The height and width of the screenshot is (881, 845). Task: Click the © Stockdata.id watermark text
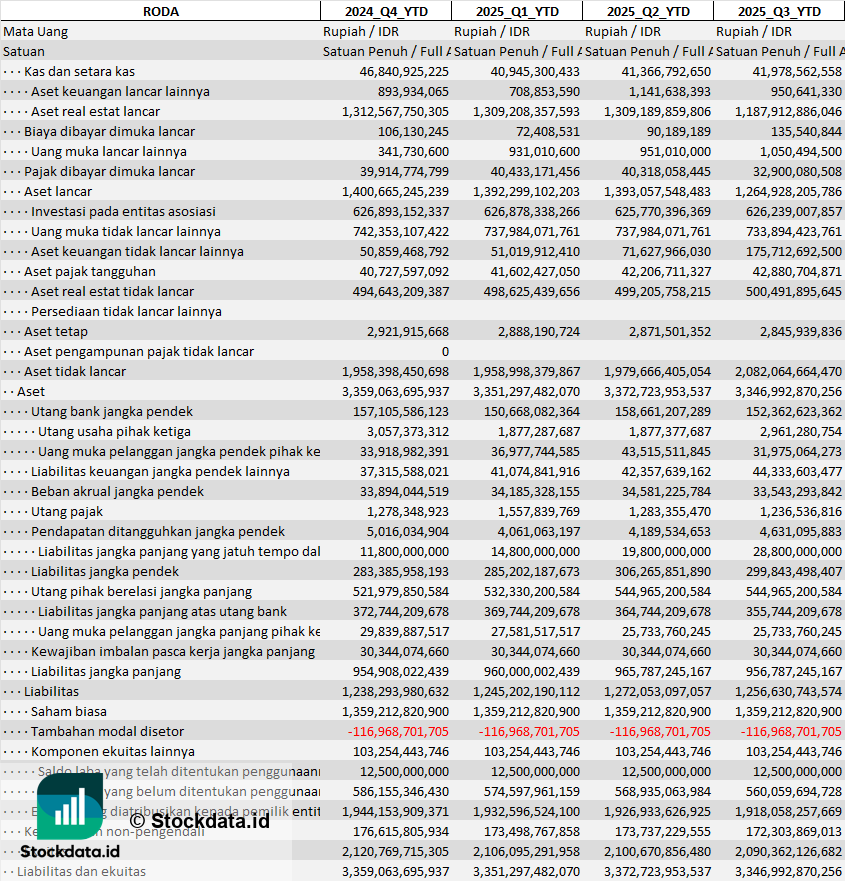pyautogui.click(x=199, y=821)
